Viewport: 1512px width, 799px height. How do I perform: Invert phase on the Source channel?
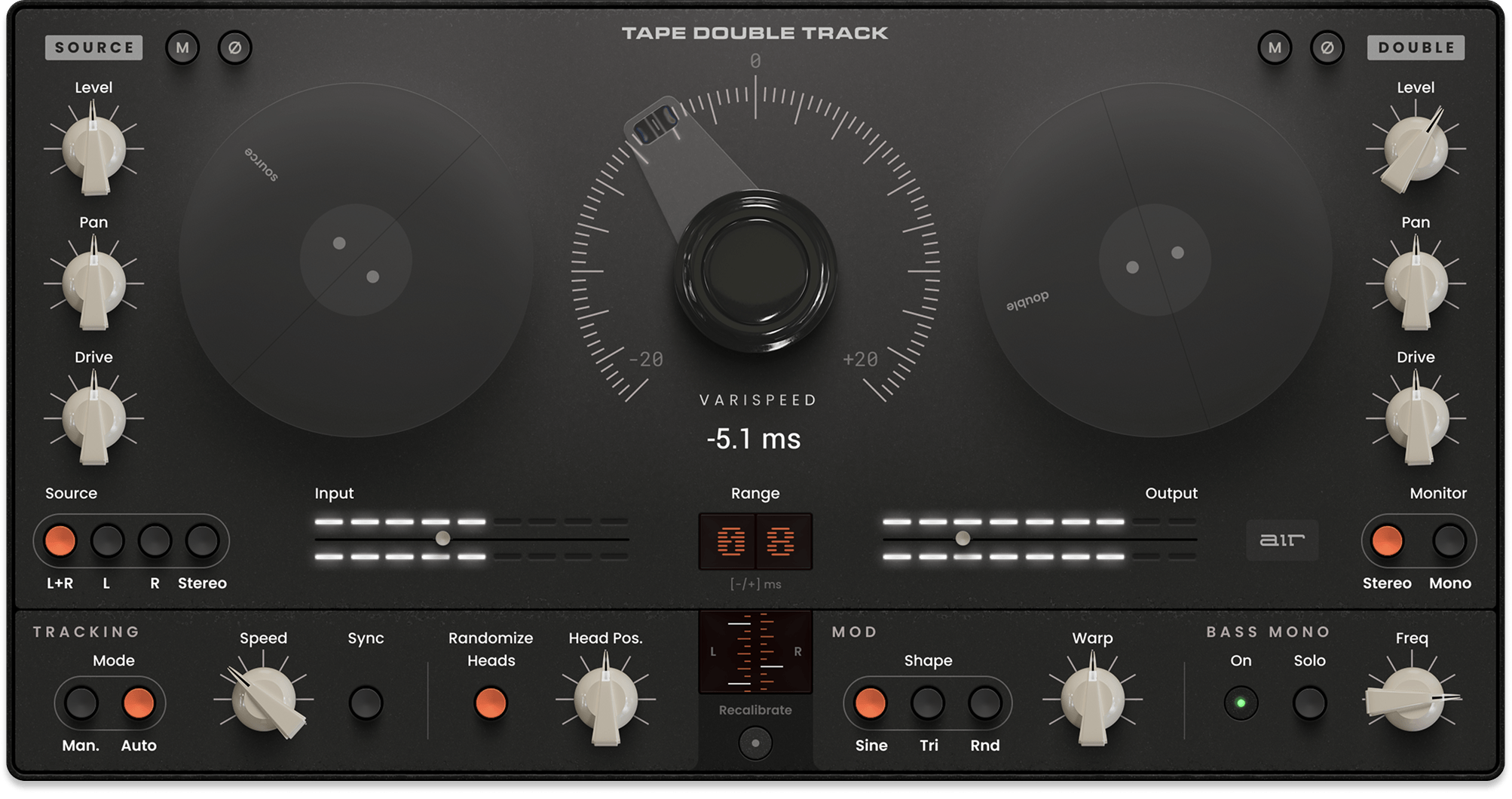(234, 48)
